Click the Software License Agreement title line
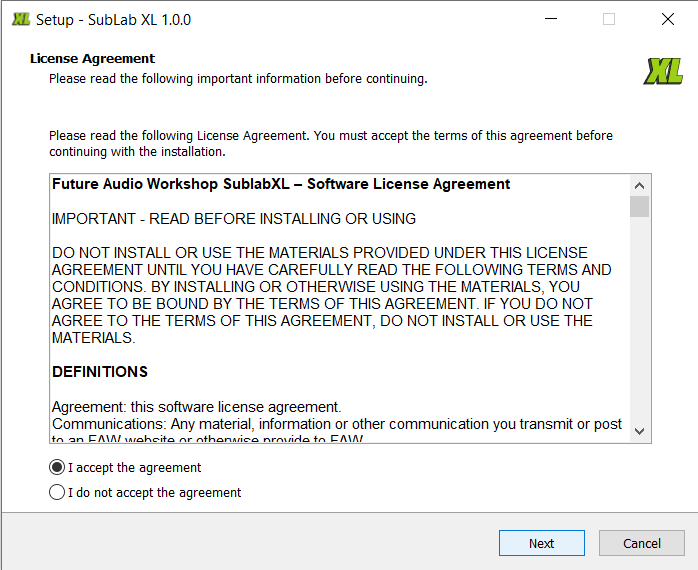The height and width of the screenshot is (570, 698). (281, 184)
